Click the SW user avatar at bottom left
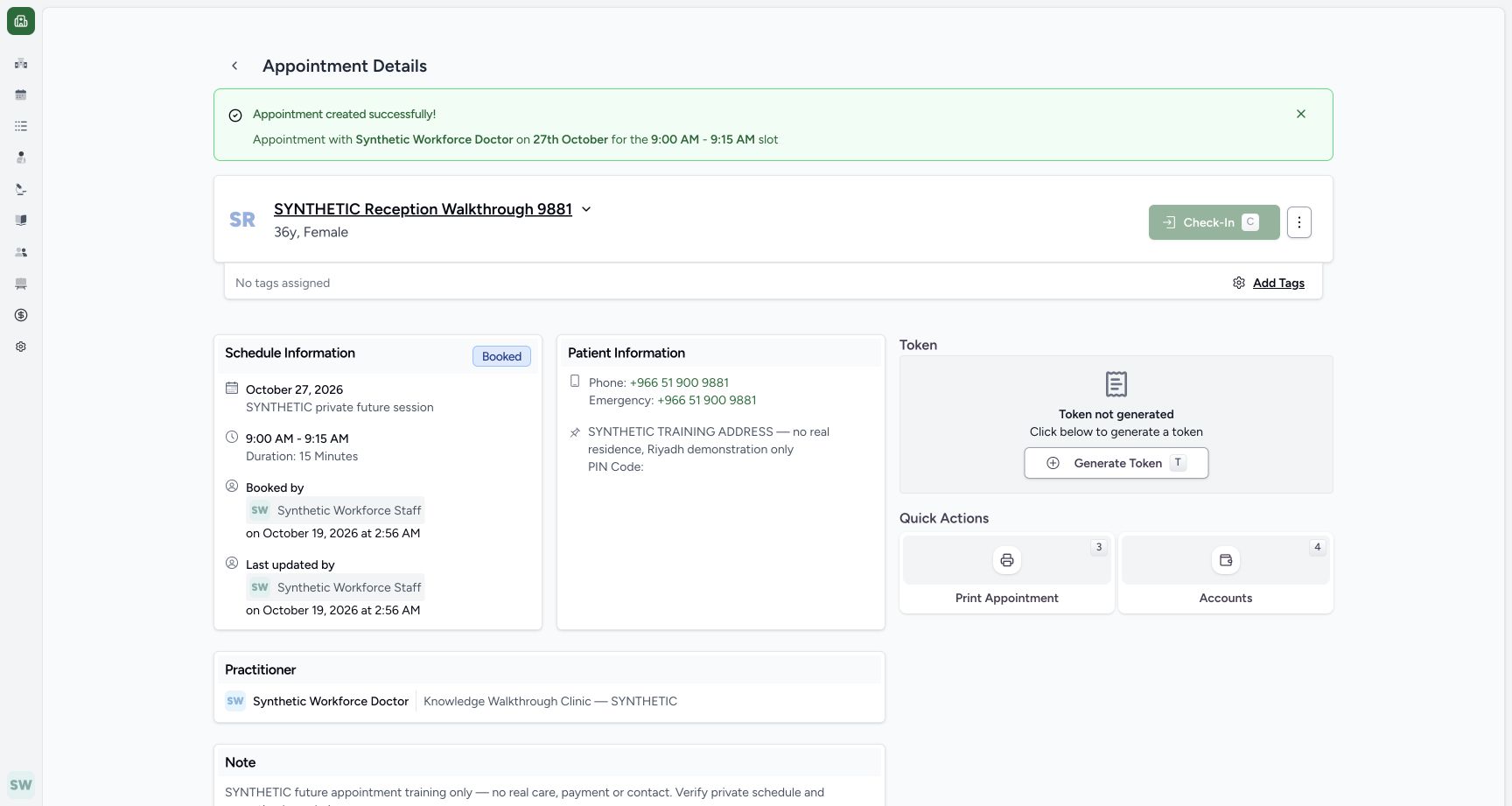This screenshot has height=806, width=1512. (x=21, y=785)
